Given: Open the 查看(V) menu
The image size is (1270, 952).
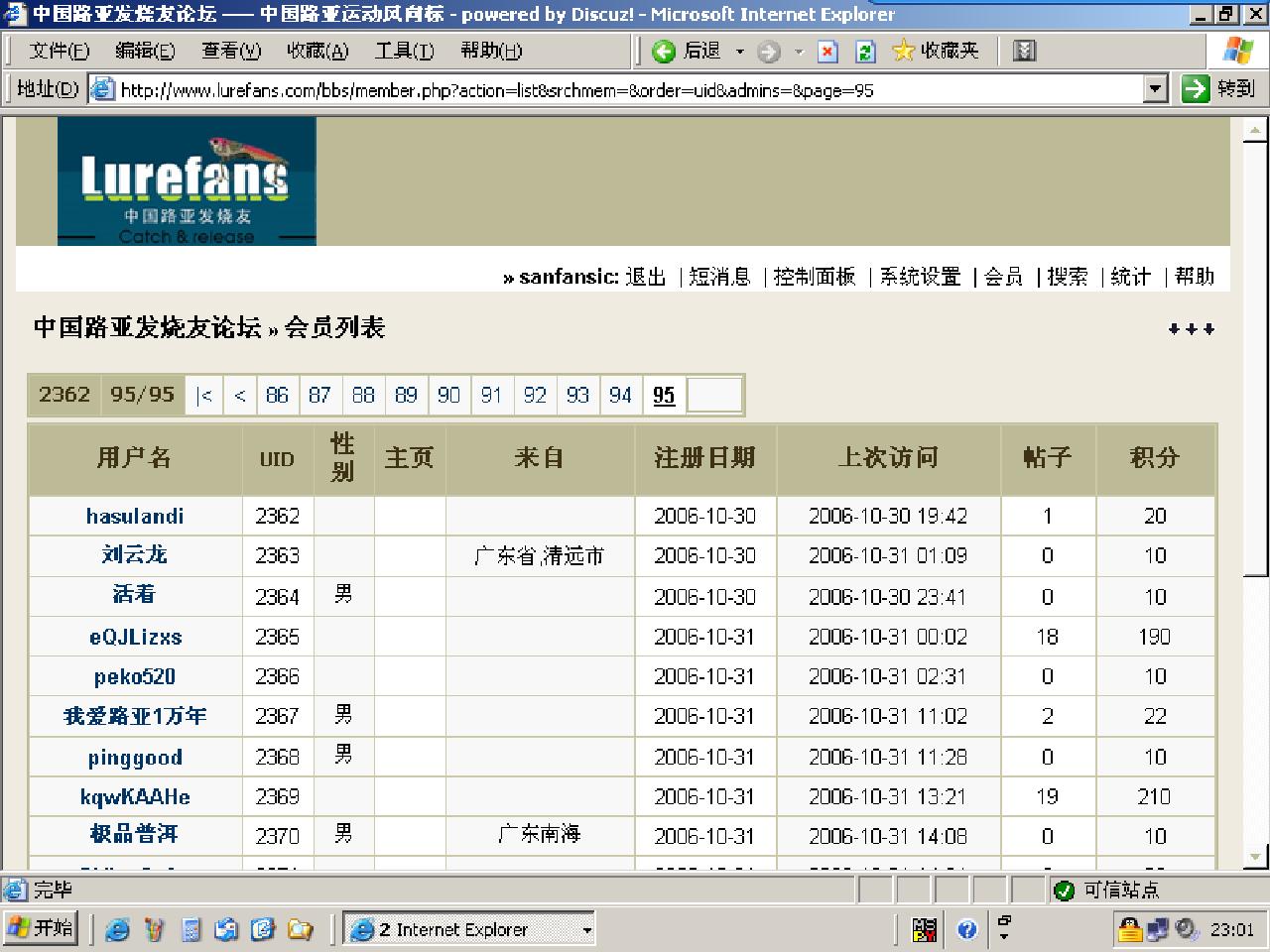Looking at the screenshot, I should tap(231, 51).
